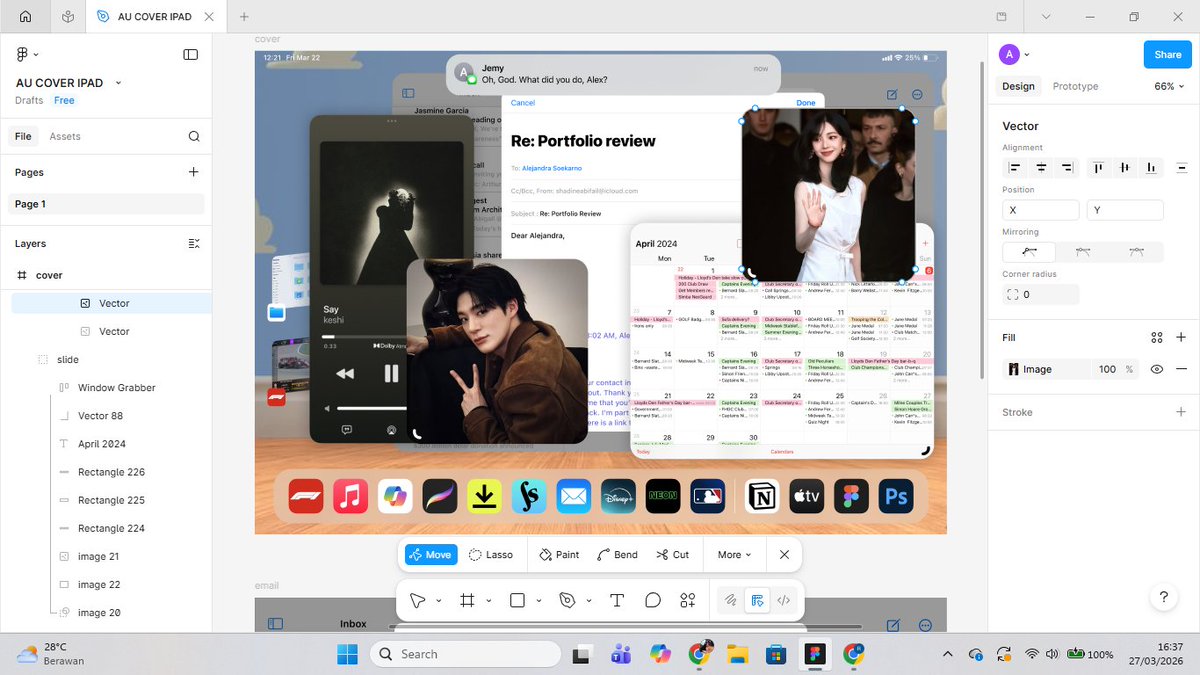1200x675 pixels.
Task: Select the Frame tool in bottom toolbar
Action: (x=466, y=600)
